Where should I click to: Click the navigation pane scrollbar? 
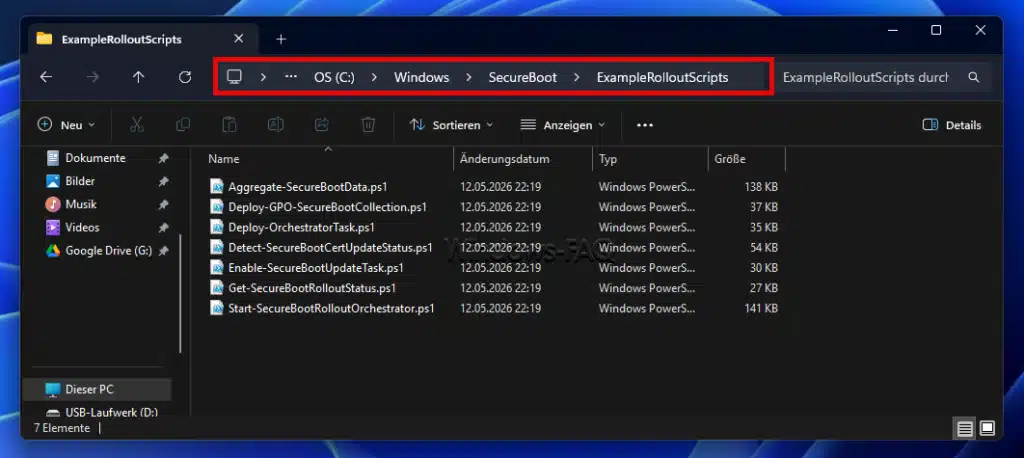180,293
